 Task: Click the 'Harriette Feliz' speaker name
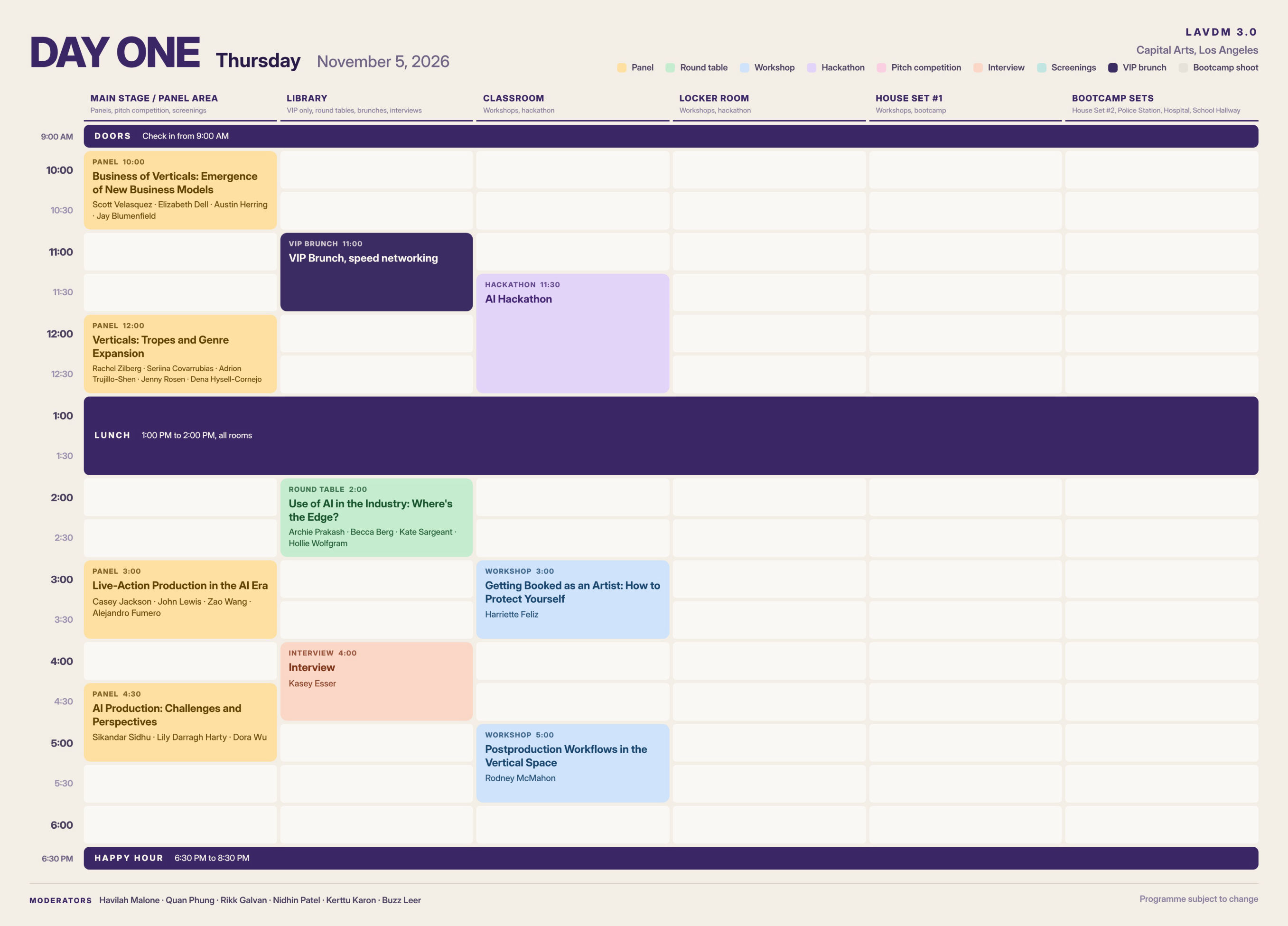coord(512,614)
